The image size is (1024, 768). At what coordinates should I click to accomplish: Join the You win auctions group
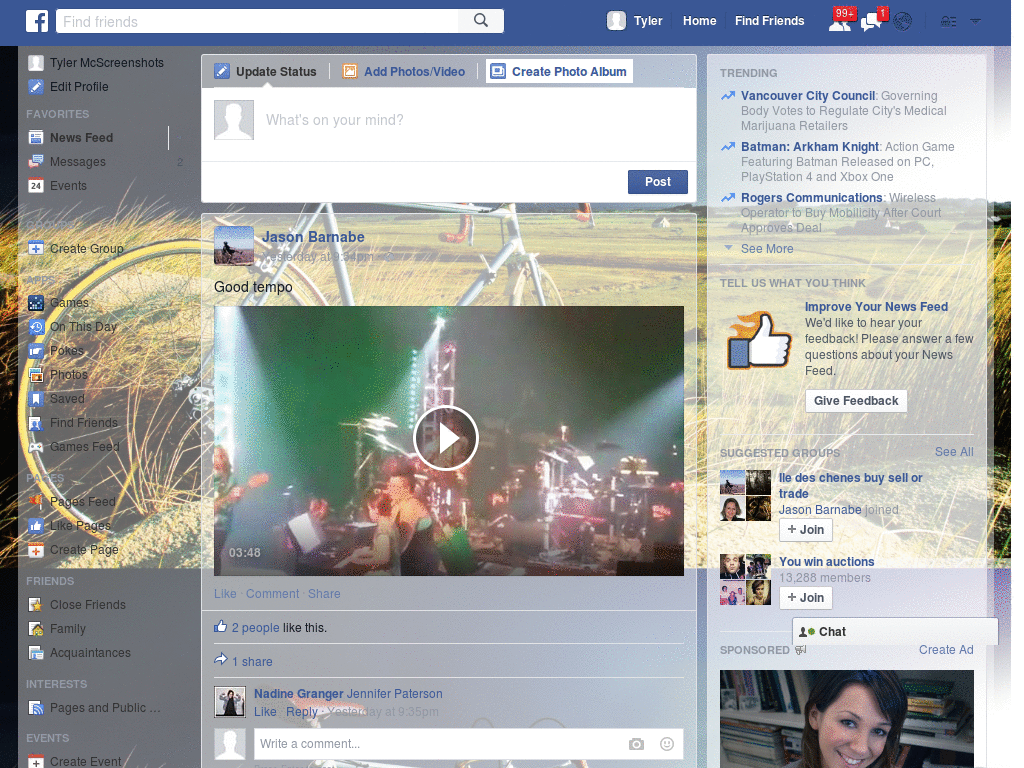click(x=806, y=598)
